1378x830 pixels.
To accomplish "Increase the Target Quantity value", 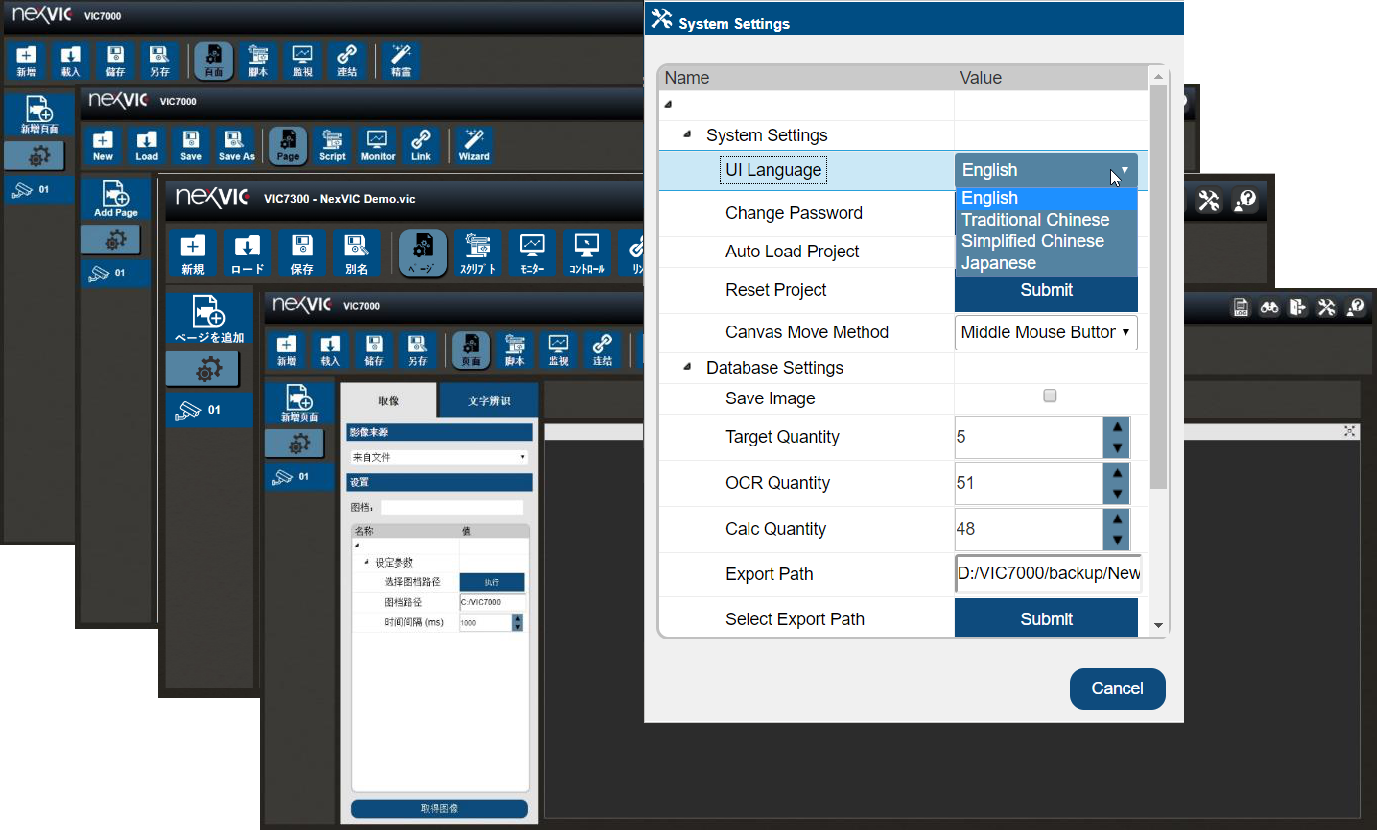I will [x=1117, y=427].
